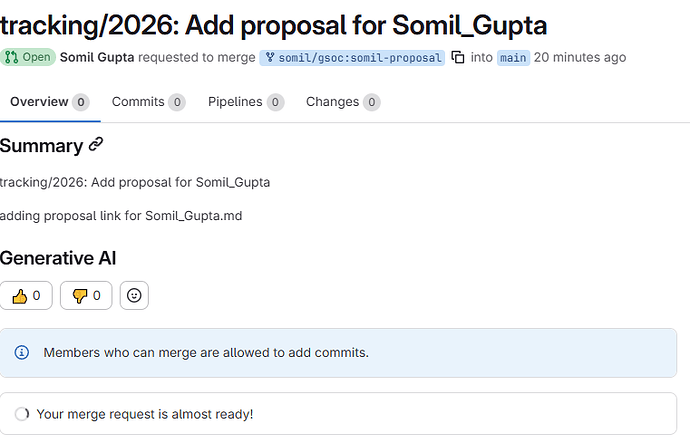
Task: Click the 'Members who can merge' notice
Action: click(x=206, y=352)
